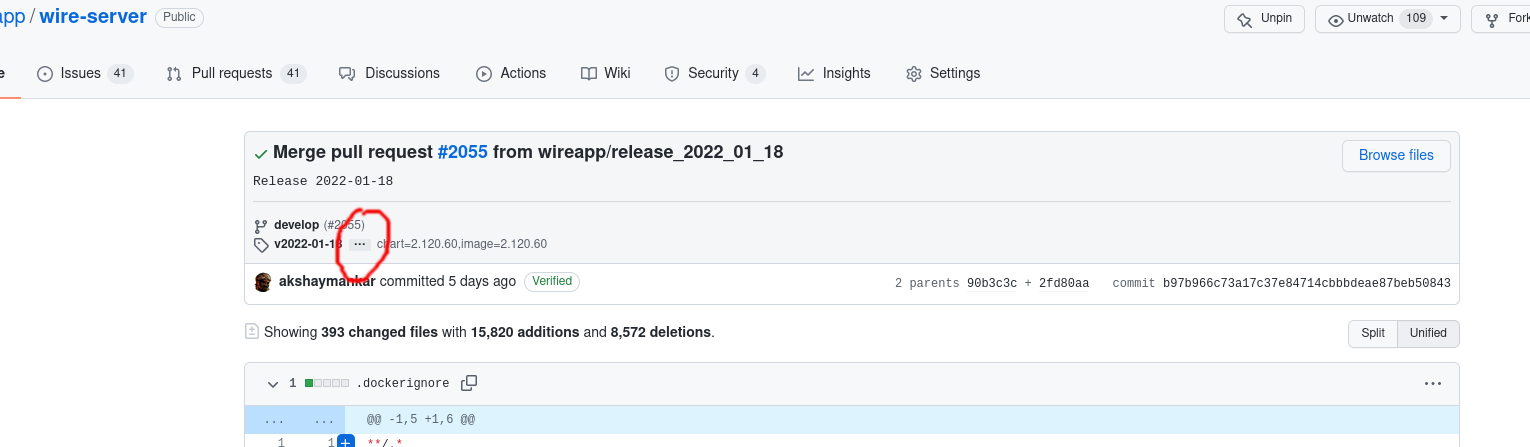Click the Issues circle icon
This screenshot has width=1530, height=447.
click(x=45, y=73)
